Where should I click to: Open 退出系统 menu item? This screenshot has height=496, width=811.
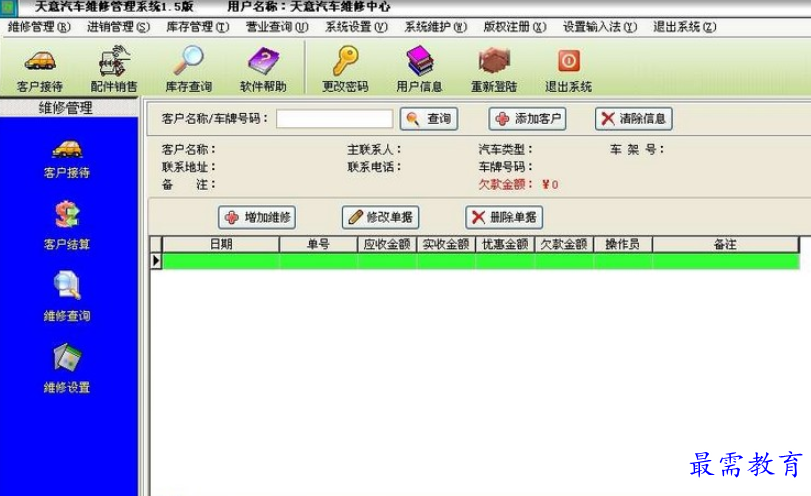pos(685,27)
